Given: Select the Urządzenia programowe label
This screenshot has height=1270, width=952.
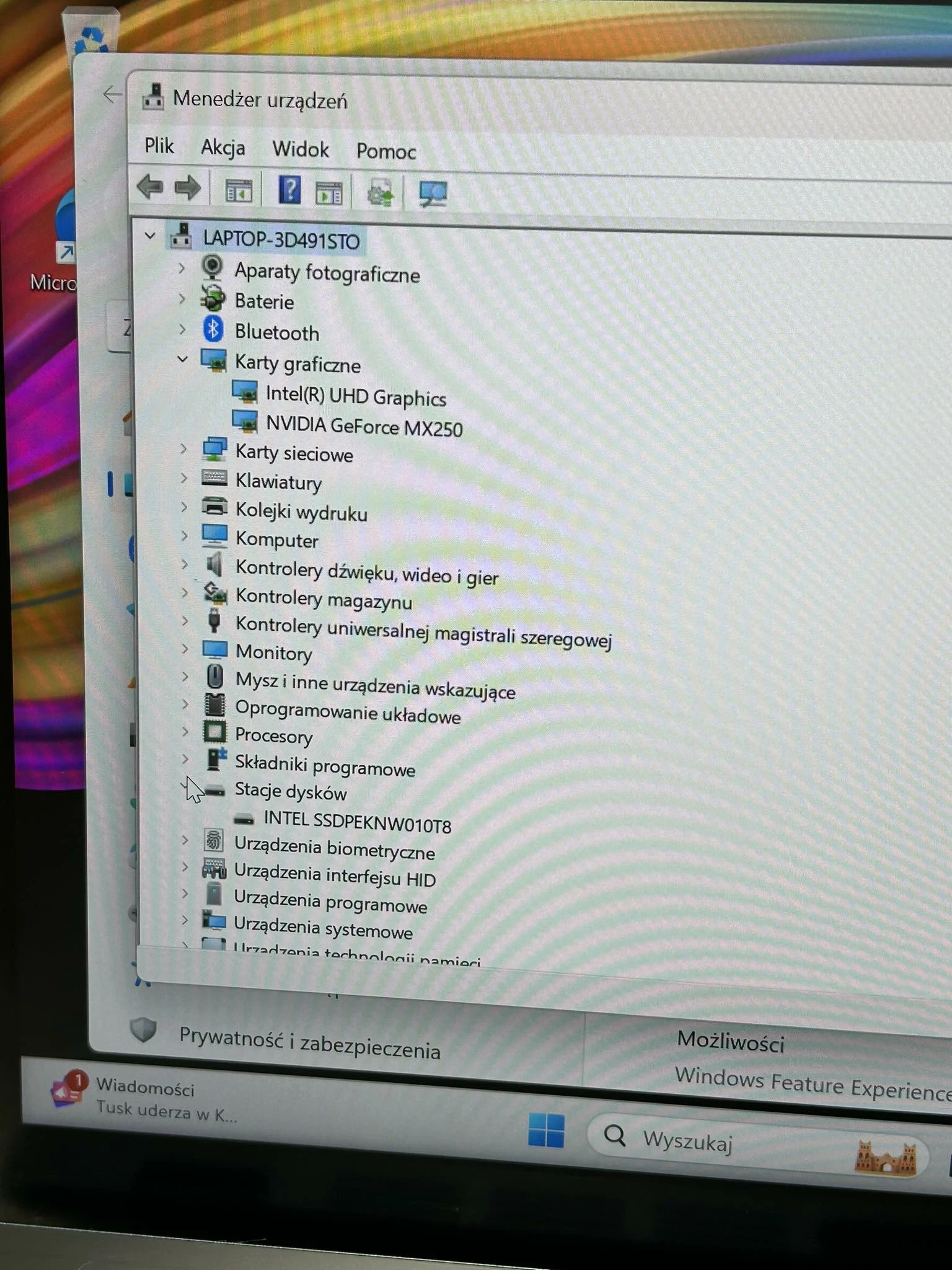Looking at the screenshot, I should pos(330,901).
